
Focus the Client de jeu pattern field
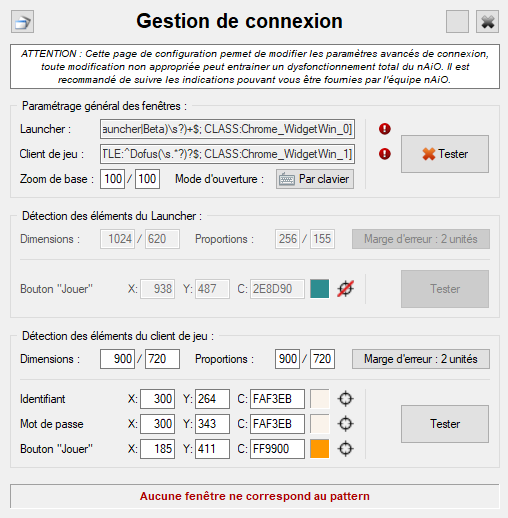pyautogui.click(x=227, y=154)
